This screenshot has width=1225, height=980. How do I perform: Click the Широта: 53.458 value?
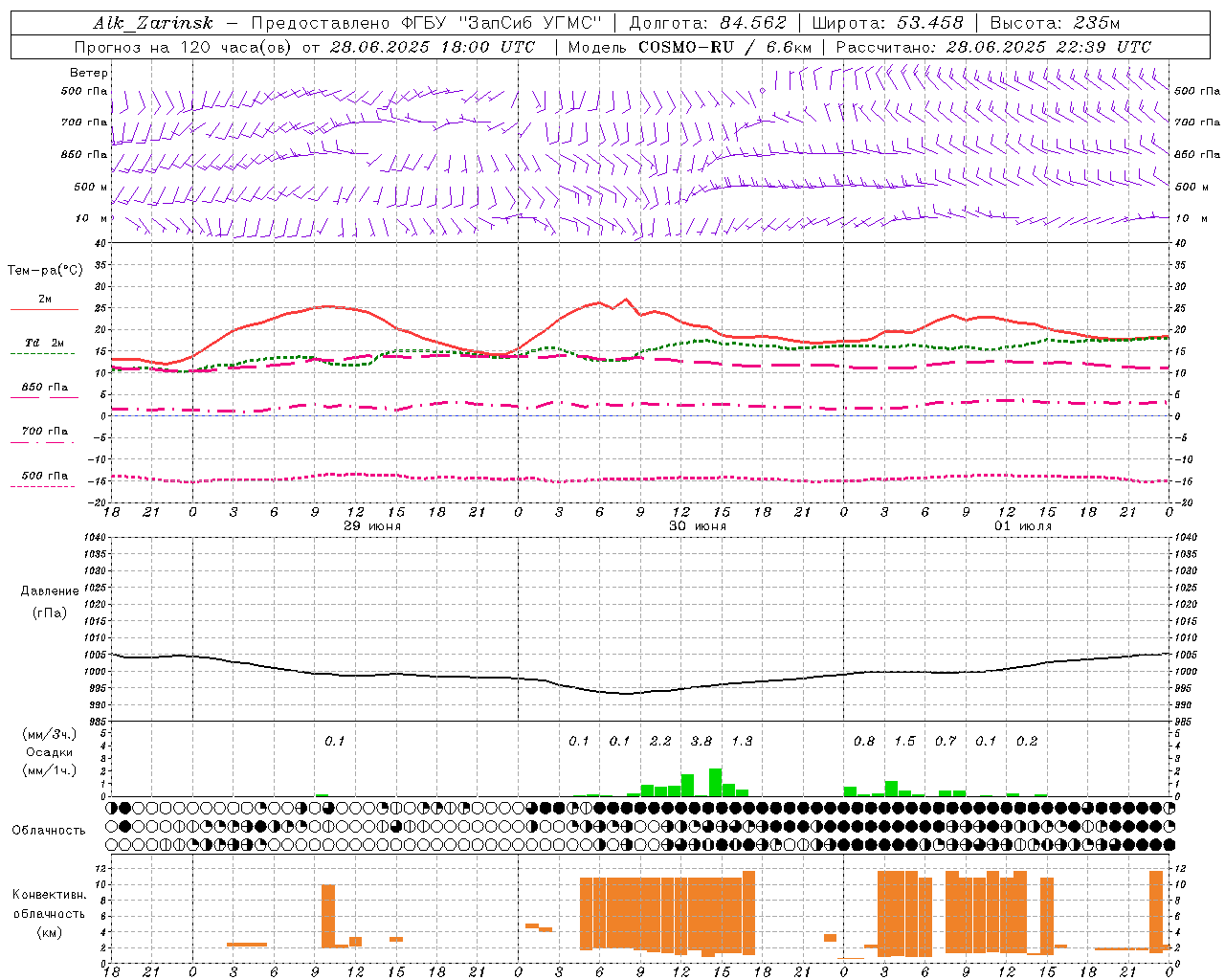coord(888,23)
